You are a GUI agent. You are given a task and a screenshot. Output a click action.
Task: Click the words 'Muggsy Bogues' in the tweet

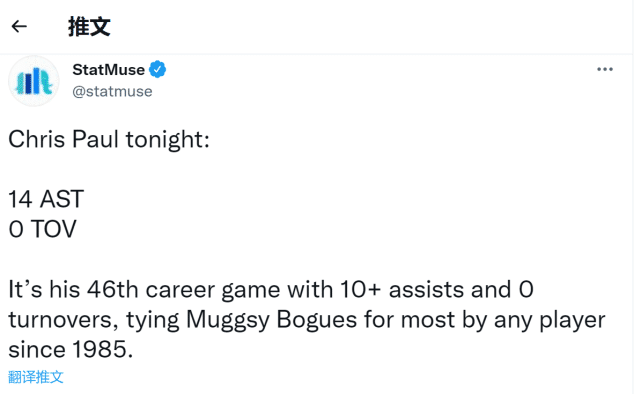click(x=271, y=320)
